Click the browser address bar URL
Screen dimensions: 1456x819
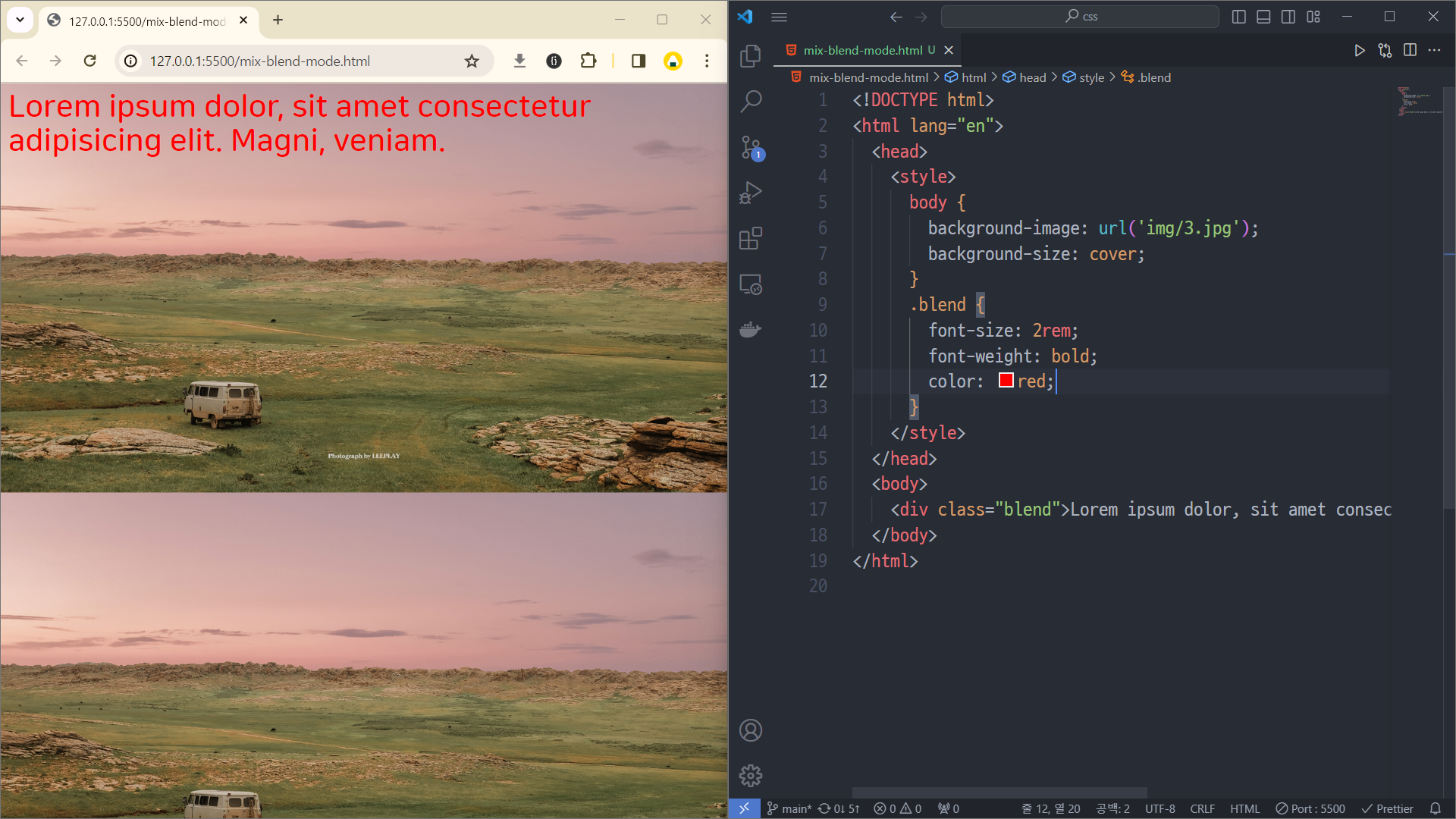[259, 61]
